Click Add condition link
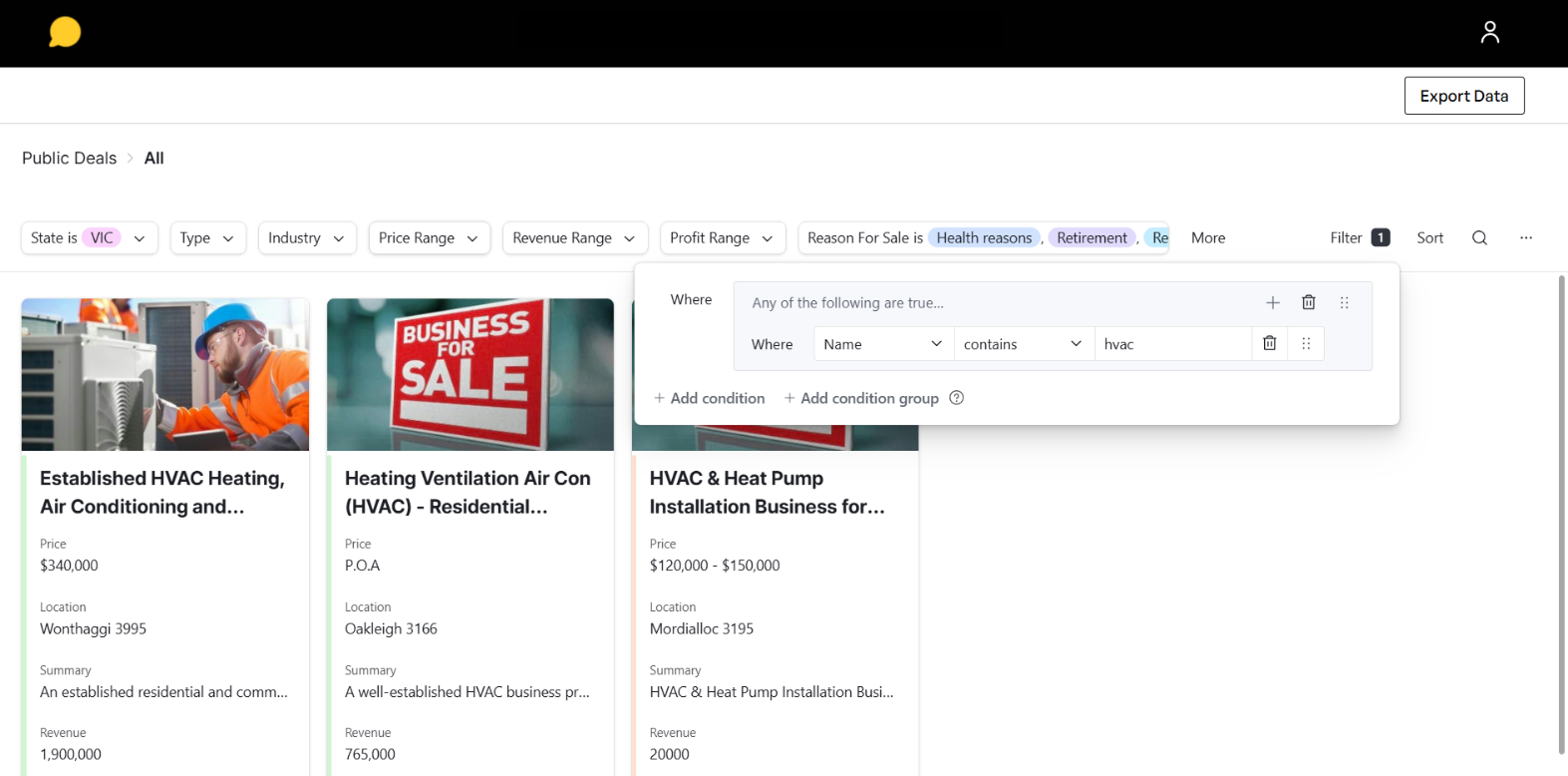Screen dimensions: 1568x776 [x=709, y=398]
